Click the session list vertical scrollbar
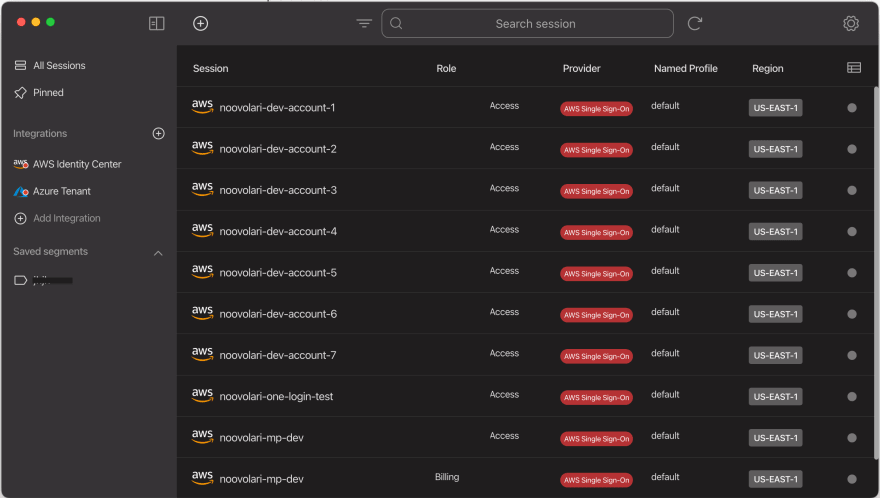The image size is (880, 498). click(x=876, y=272)
